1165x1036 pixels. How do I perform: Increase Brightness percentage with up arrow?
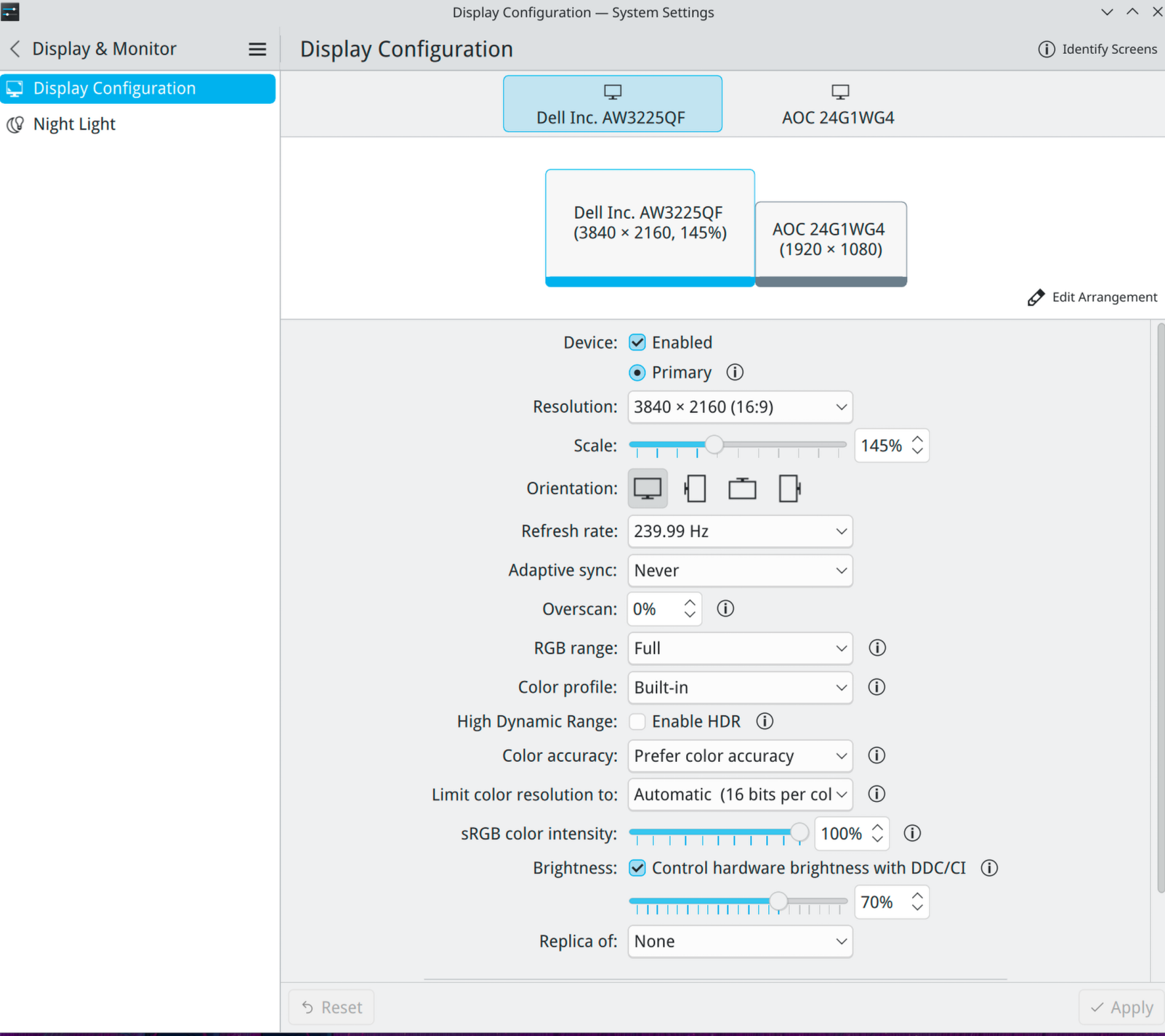[917, 896]
